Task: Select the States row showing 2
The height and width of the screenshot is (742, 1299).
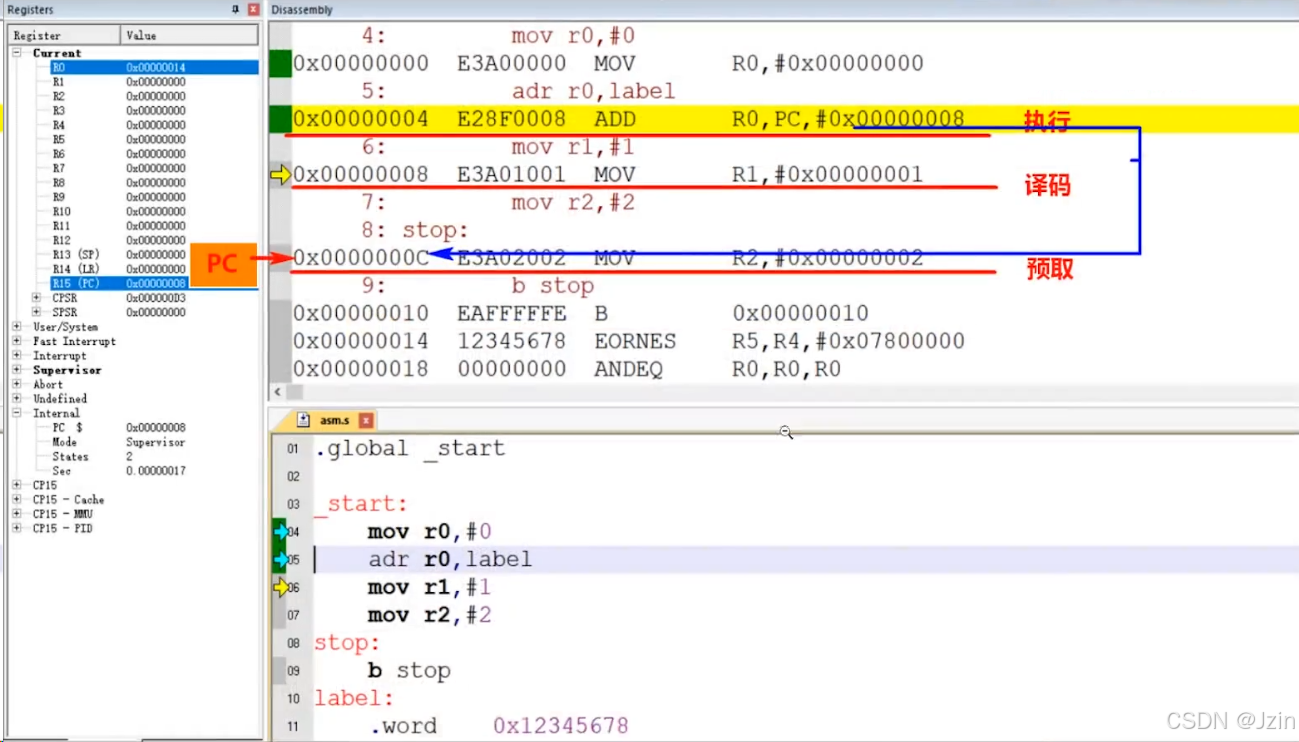Action: pos(155,456)
